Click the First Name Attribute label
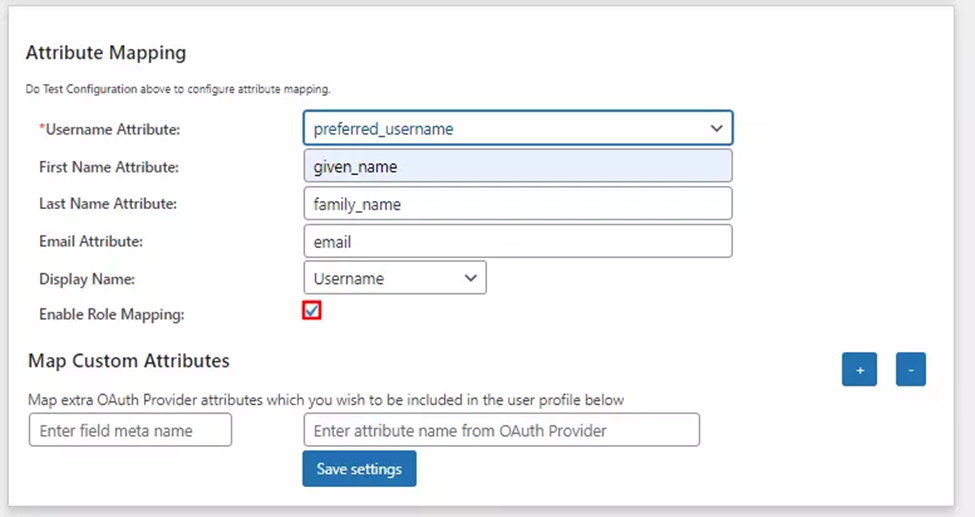Viewport: 975px width, 517px height. (109, 167)
